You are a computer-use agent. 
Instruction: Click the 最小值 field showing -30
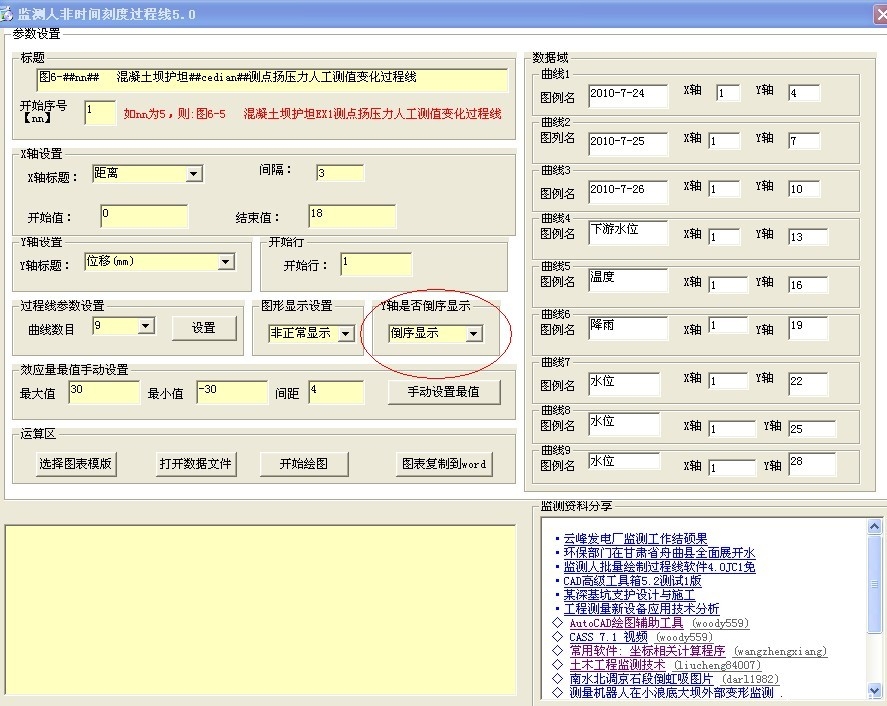(232, 392)
